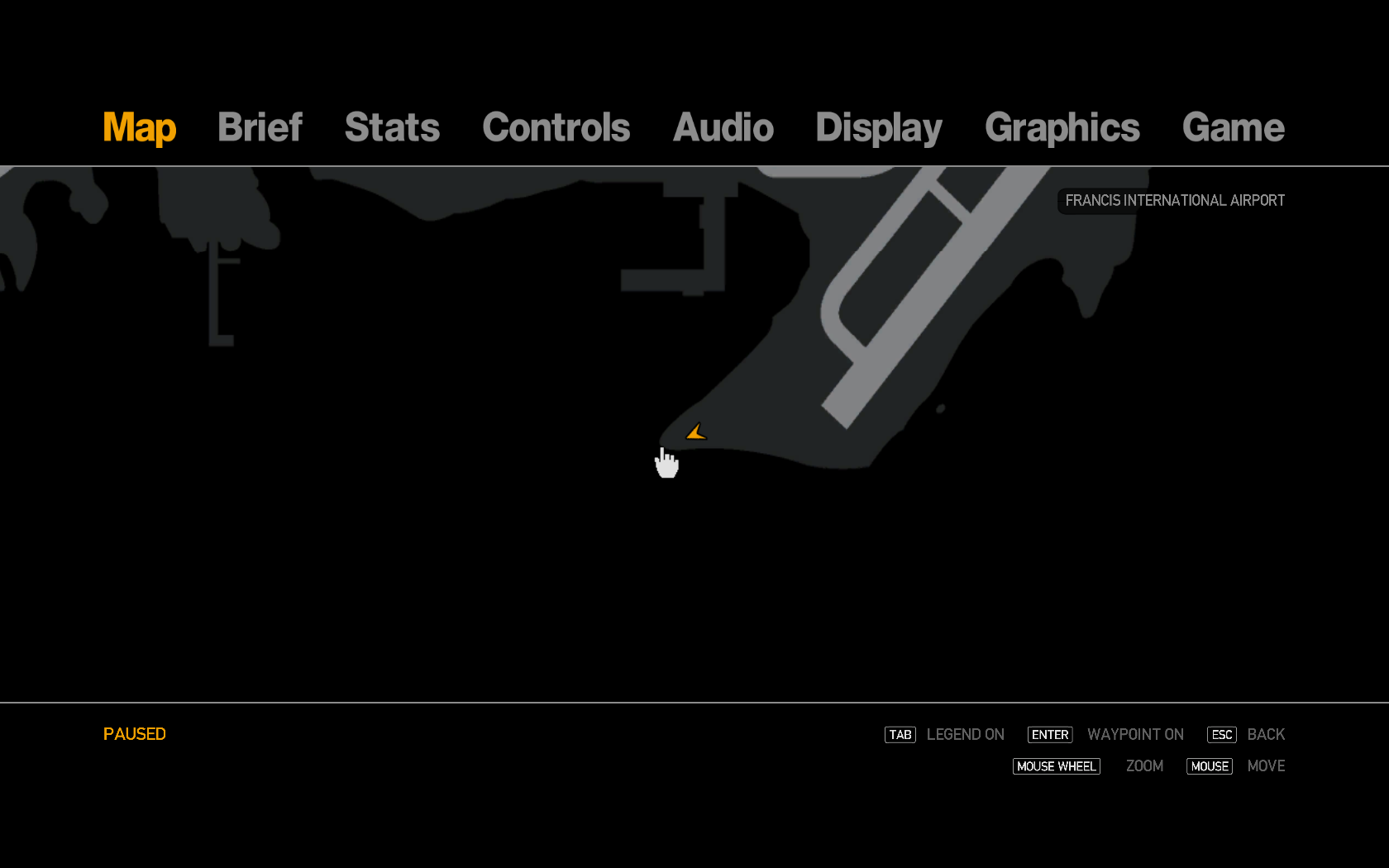Click the orange player arrow marker on map
Viewport: 1389px width, 868px height.
click(x=695, y=432)
